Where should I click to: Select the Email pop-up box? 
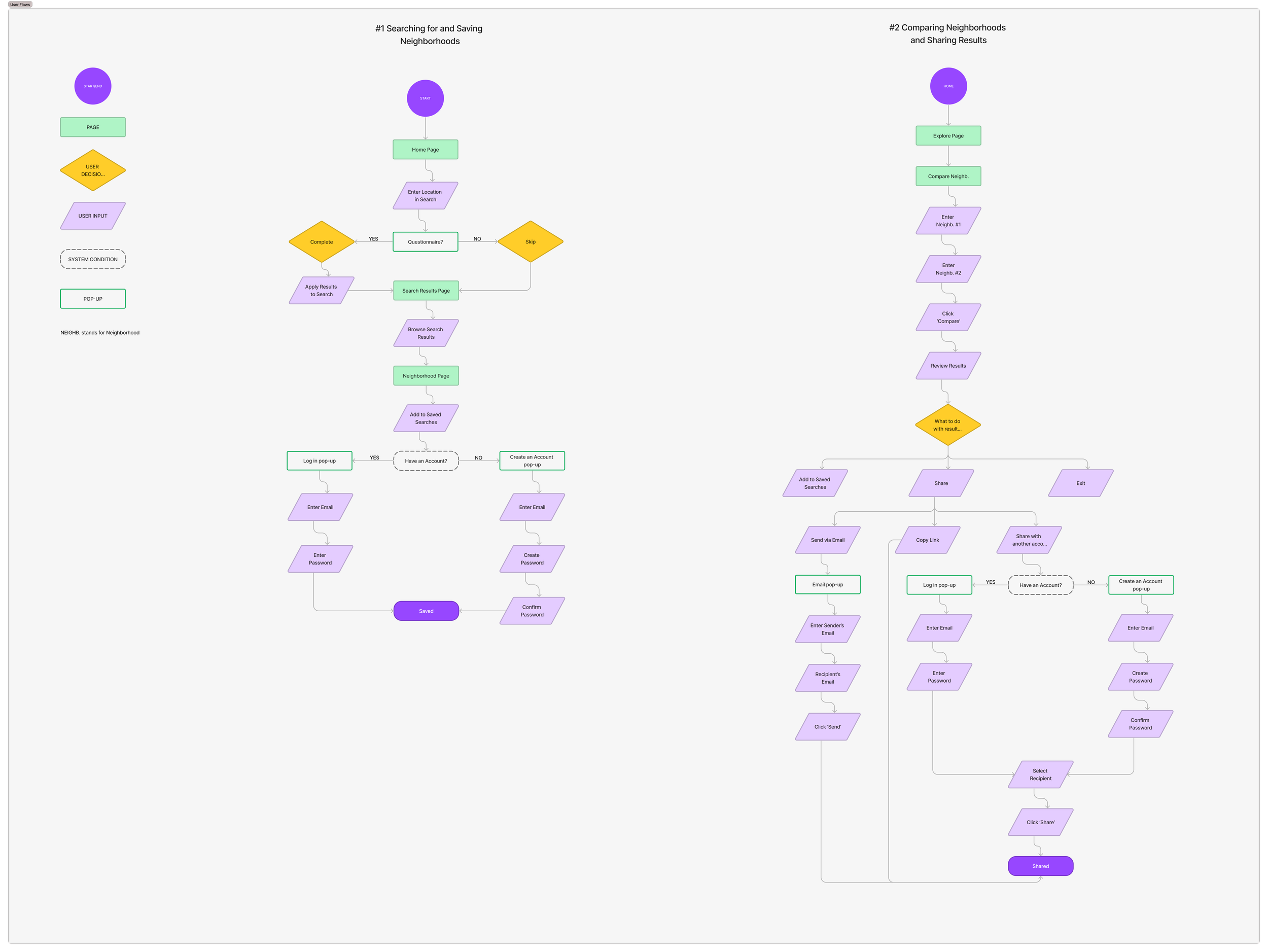[x=827, y=585]
